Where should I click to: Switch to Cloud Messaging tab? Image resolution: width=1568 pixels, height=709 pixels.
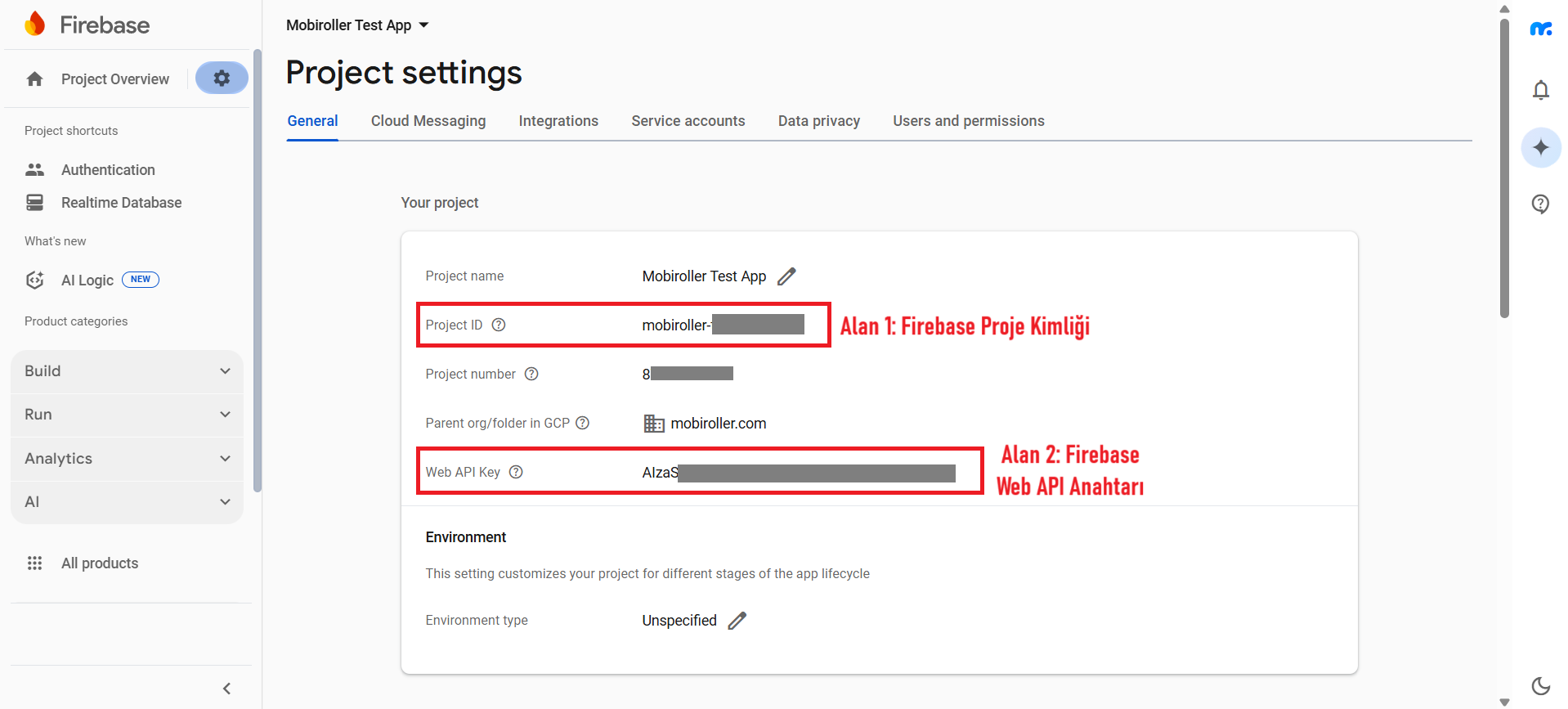pos(428,121)
